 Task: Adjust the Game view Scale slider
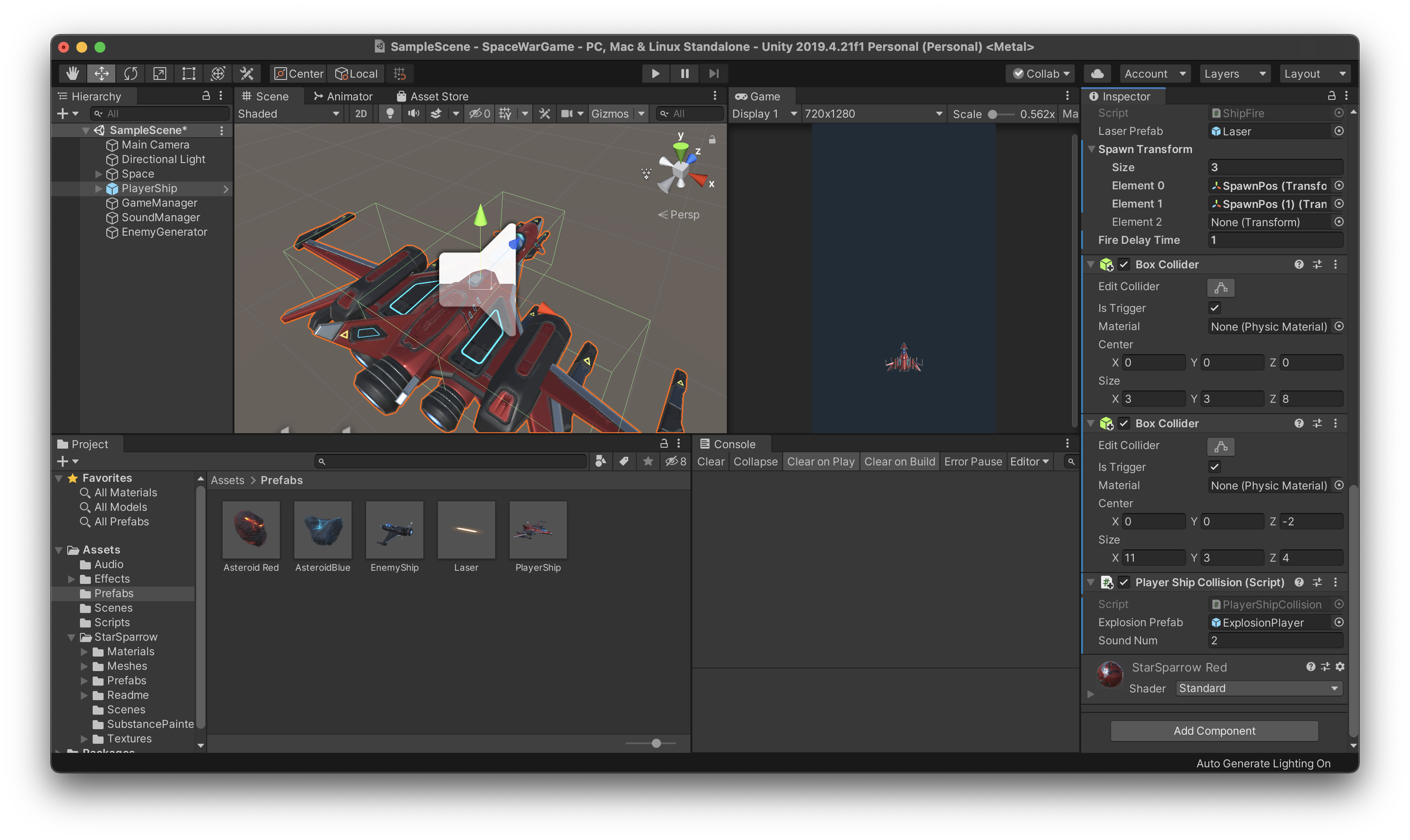pyautogui.click(x=993, y=114)
